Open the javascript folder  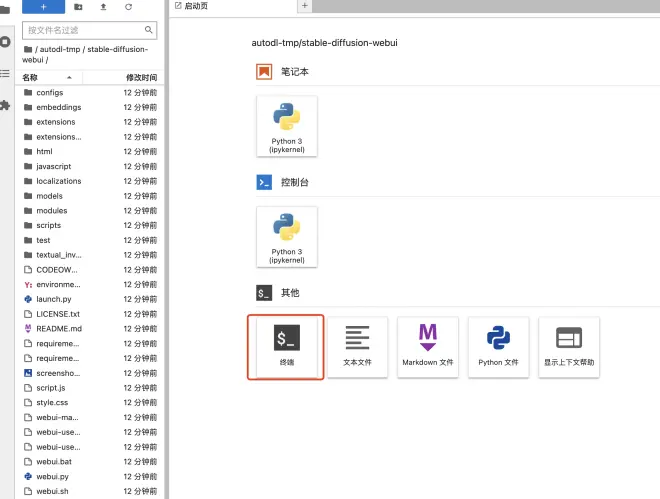point(90,166)
